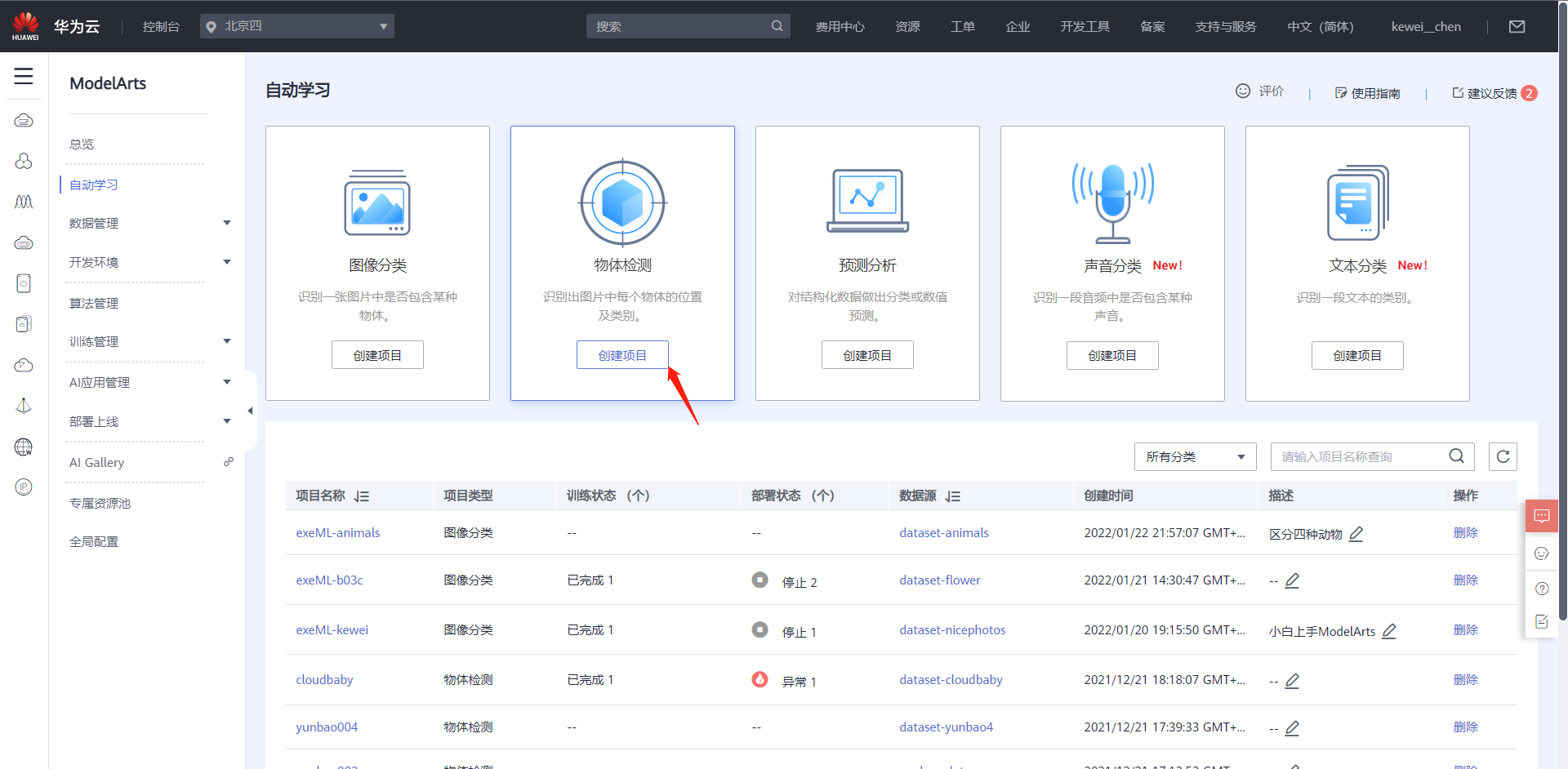Filter by 训练状态 column header
Image resolution: width=1568 pixels, height=769 pixels.
(x=608, y=496)
